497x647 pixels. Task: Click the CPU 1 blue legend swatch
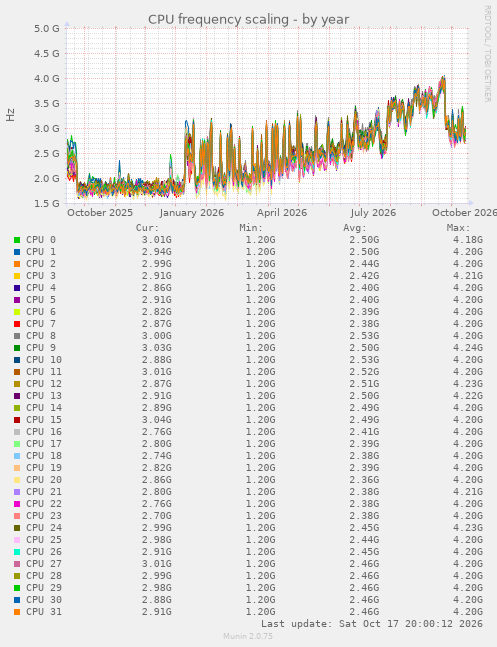tap(17, 252)
